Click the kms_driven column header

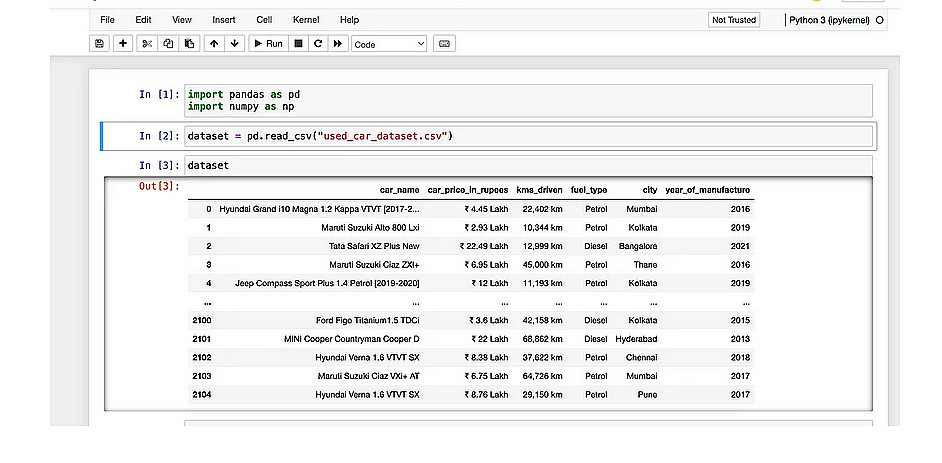539,190
